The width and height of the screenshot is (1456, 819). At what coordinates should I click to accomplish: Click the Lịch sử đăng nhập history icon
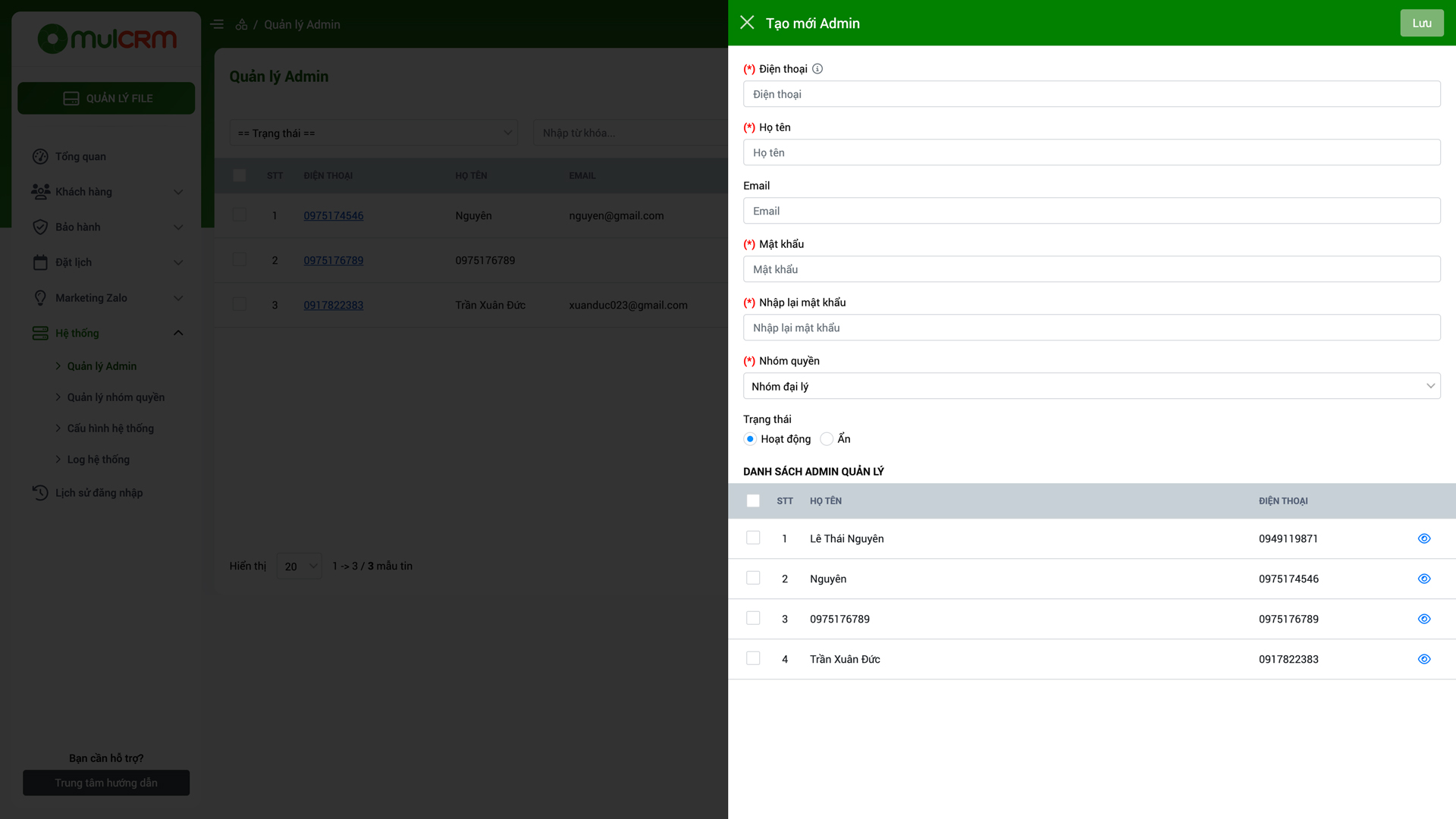[x=40, y=493]
